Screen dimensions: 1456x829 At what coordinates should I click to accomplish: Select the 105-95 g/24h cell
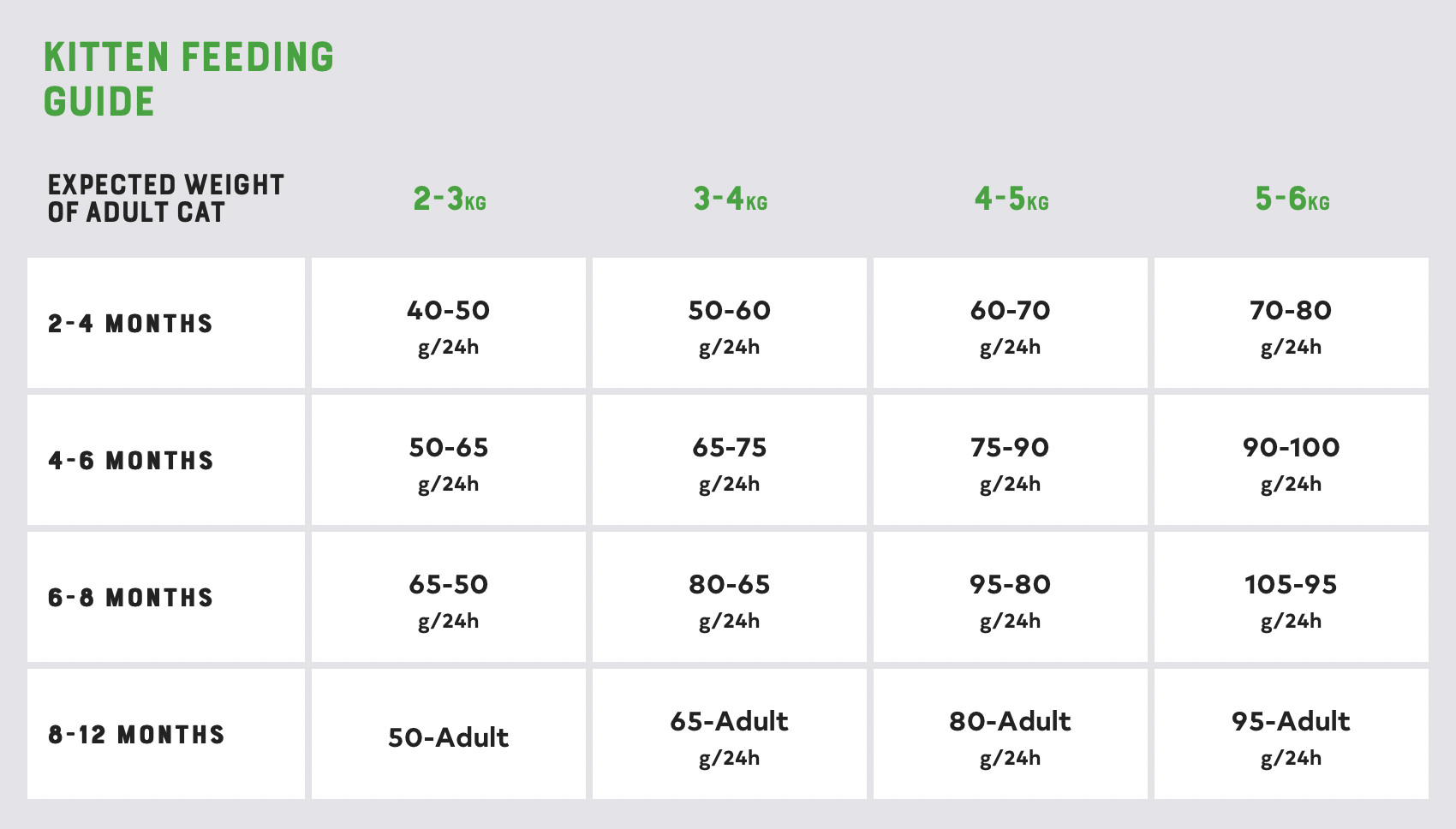coord(1292,597)
